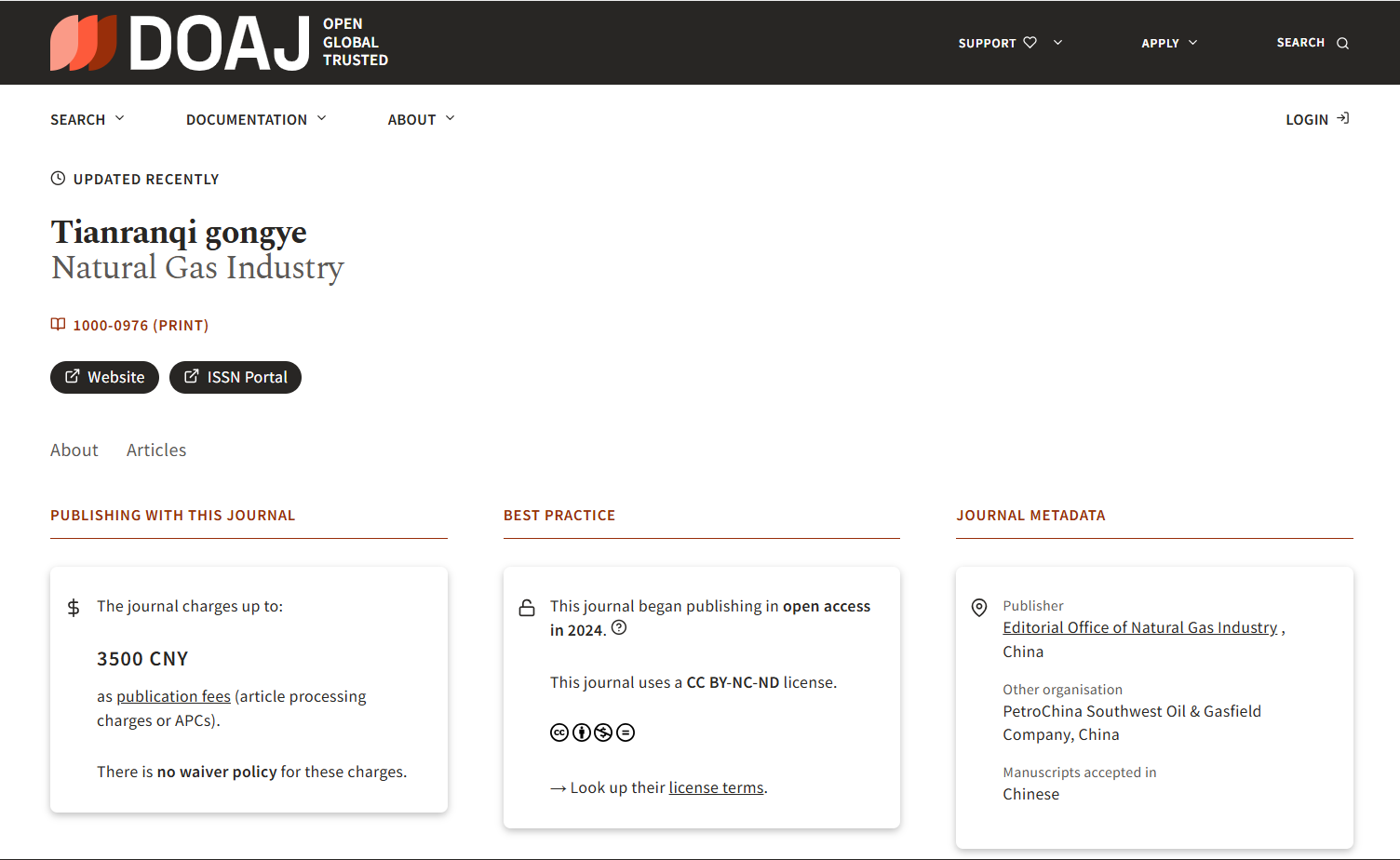The width and height of the screenshot is (1400, 860).
Task: Expand the Documentation menu
Action: [256, 119]
